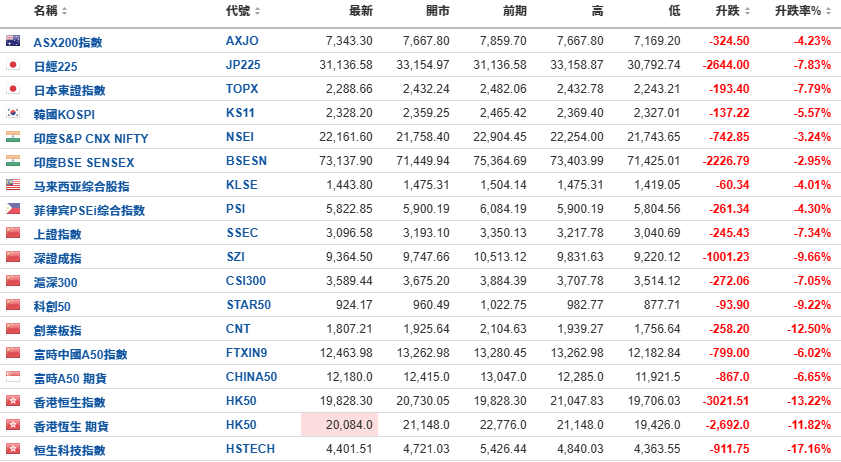841x462 pixels.
Task: Click the highlighted 20,084.0 price cell
Action: [x=340, y=424]
